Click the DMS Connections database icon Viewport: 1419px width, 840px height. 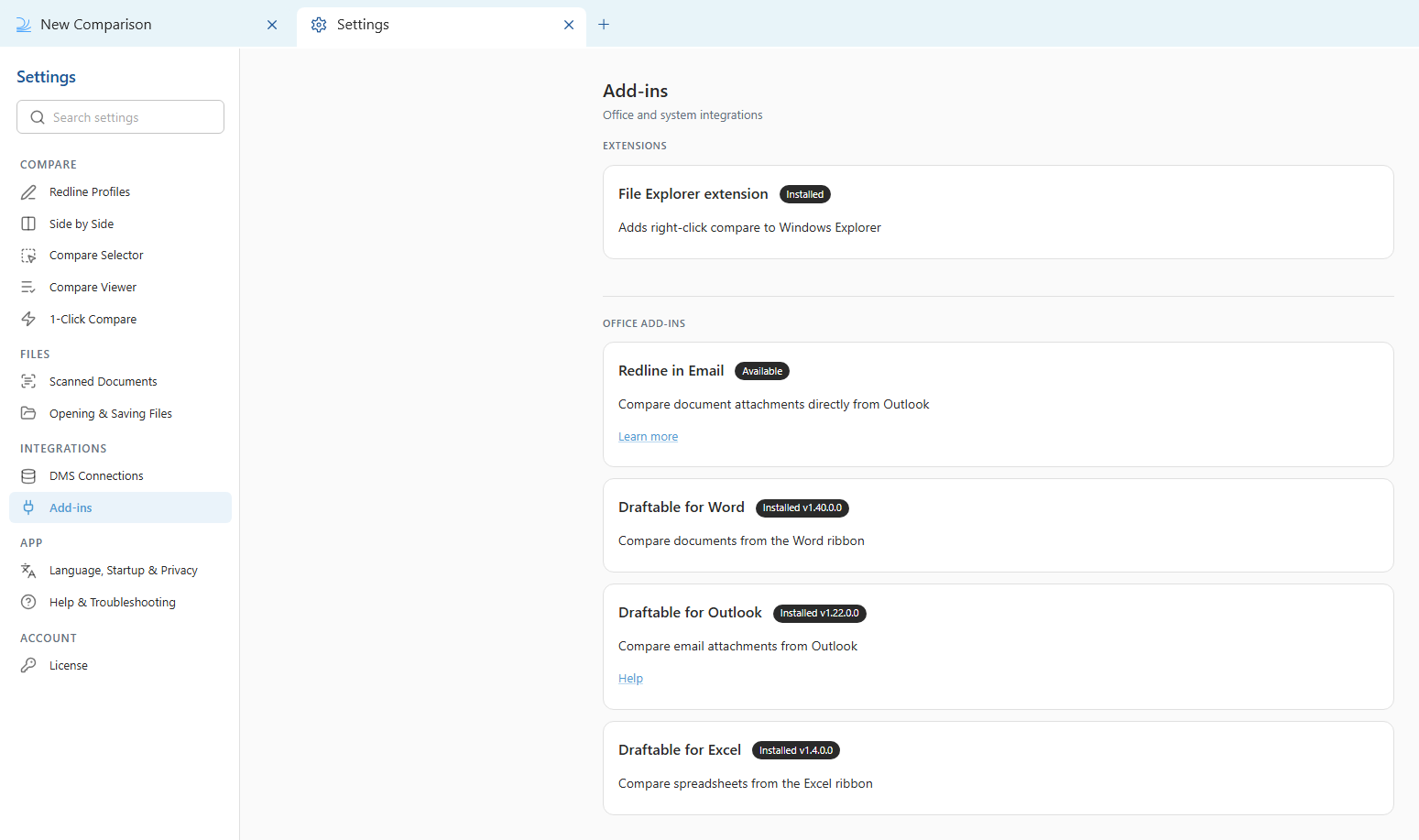click(x=28, y=476)
